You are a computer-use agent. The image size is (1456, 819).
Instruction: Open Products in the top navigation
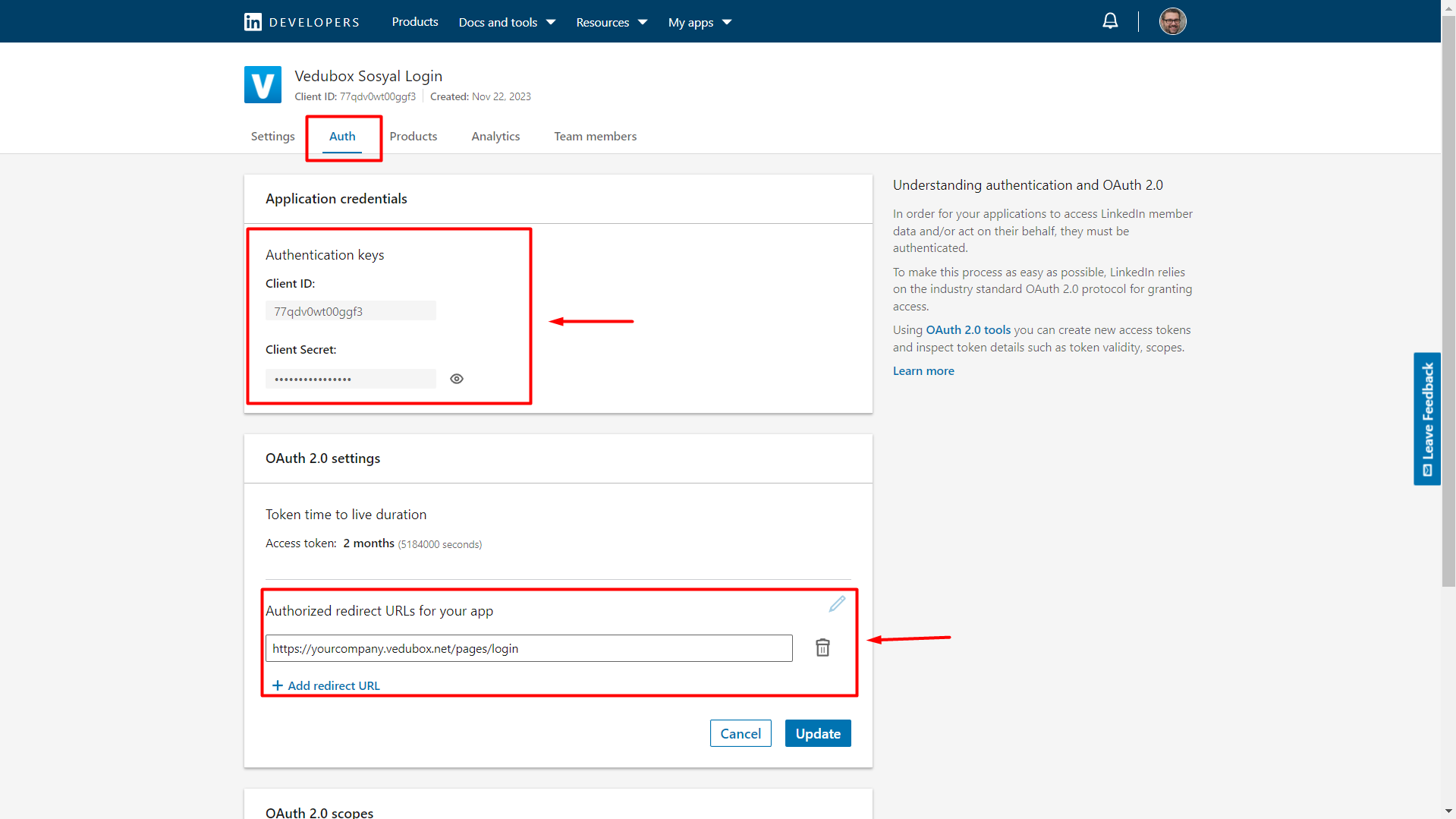tap(414, 21)
